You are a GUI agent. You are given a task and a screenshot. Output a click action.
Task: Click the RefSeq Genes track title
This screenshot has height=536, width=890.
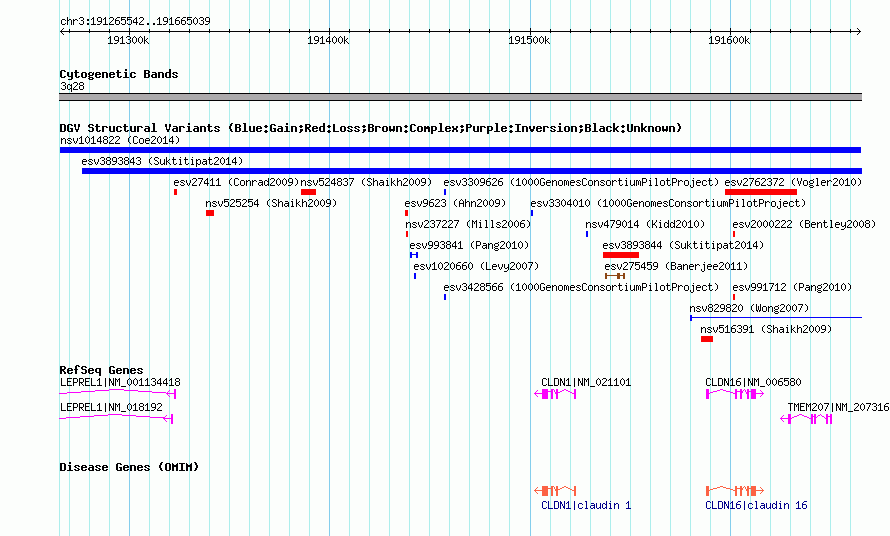tap(101, 370)
